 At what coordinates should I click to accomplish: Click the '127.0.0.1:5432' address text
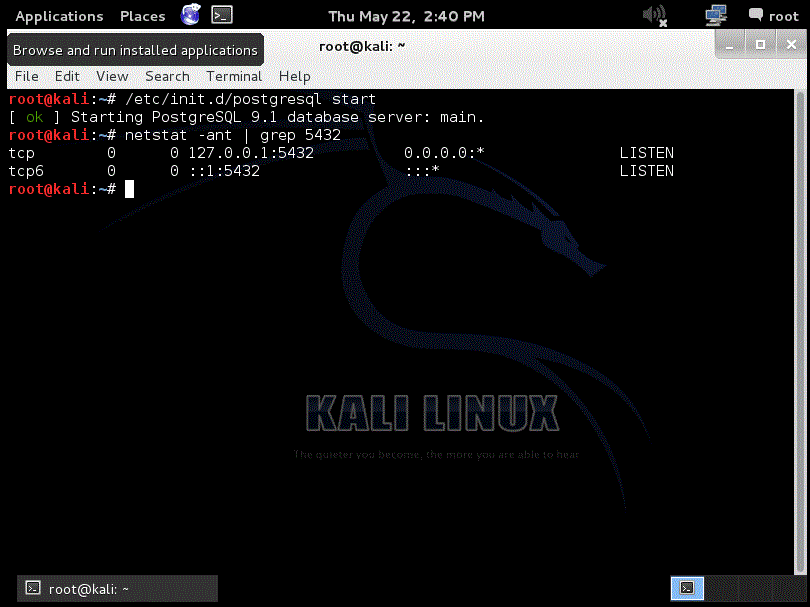(251, 153)
